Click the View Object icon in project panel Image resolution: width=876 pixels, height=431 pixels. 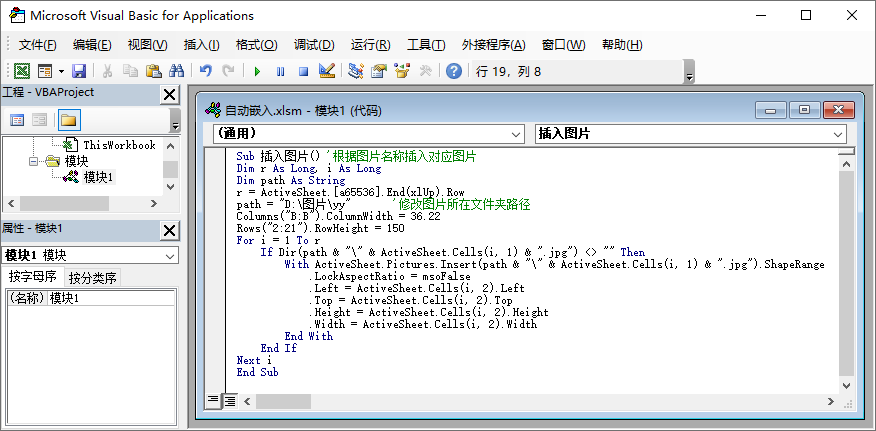tap(39, 120)
